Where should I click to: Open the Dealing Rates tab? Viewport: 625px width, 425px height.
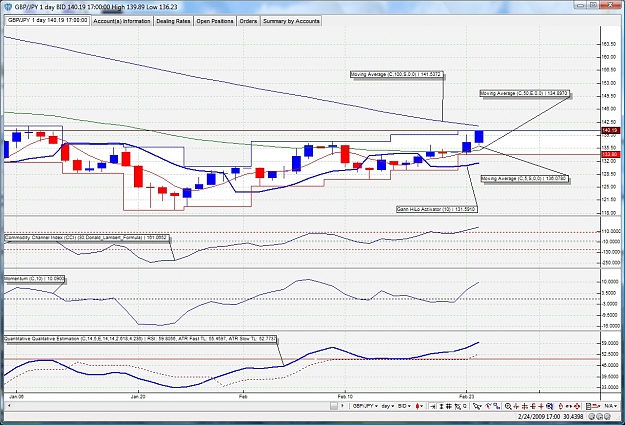(173, 21)
